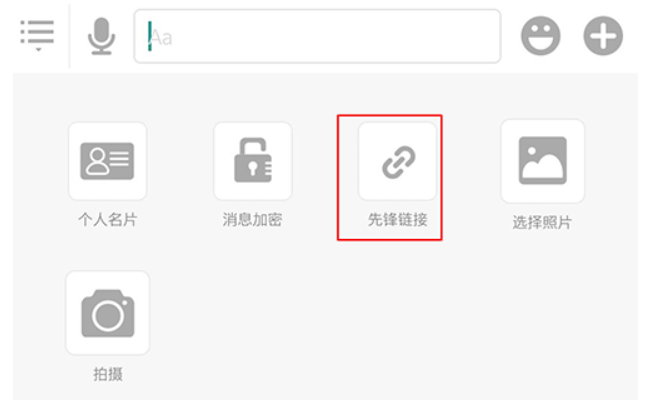Tap the 消息加密 padlock icon

point(253,161)
